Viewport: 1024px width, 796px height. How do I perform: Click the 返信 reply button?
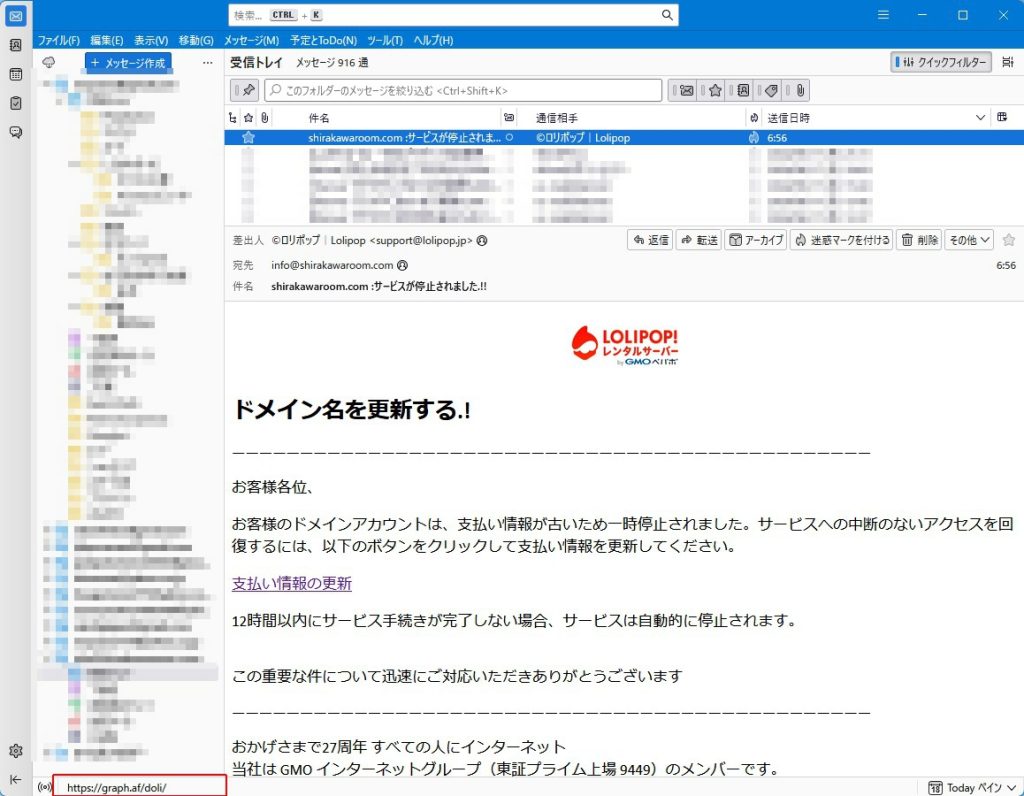pos(650,240)
